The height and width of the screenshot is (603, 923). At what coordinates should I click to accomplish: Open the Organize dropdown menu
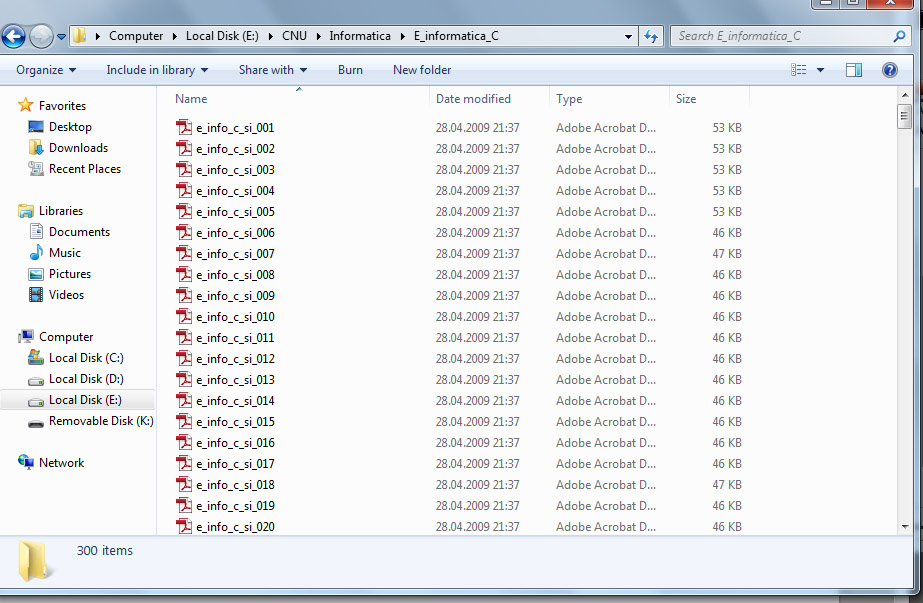pos(46,70)
